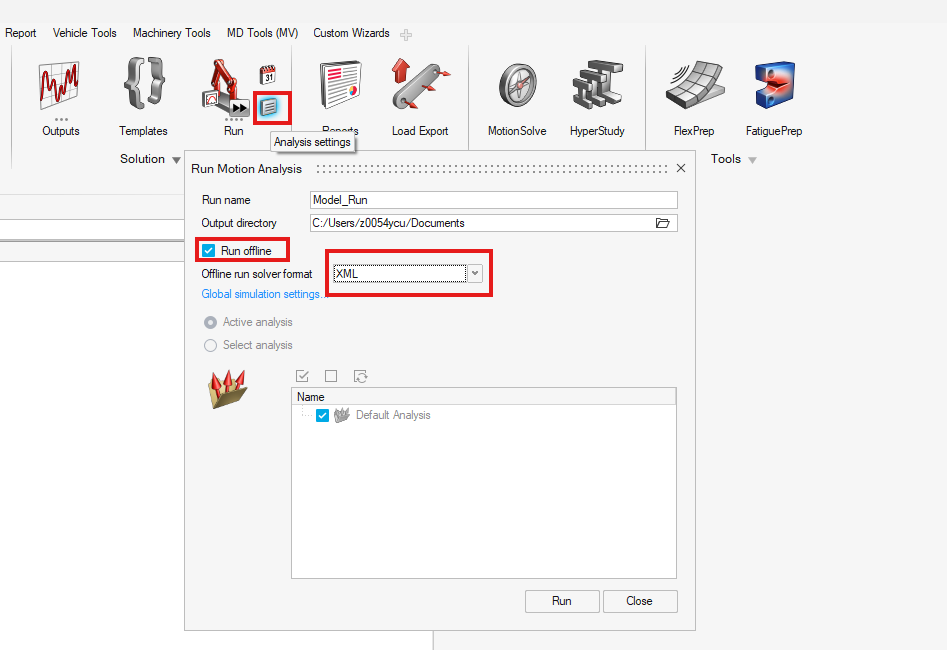Click the calendar icon above Analysis settings

coord(268,75)
